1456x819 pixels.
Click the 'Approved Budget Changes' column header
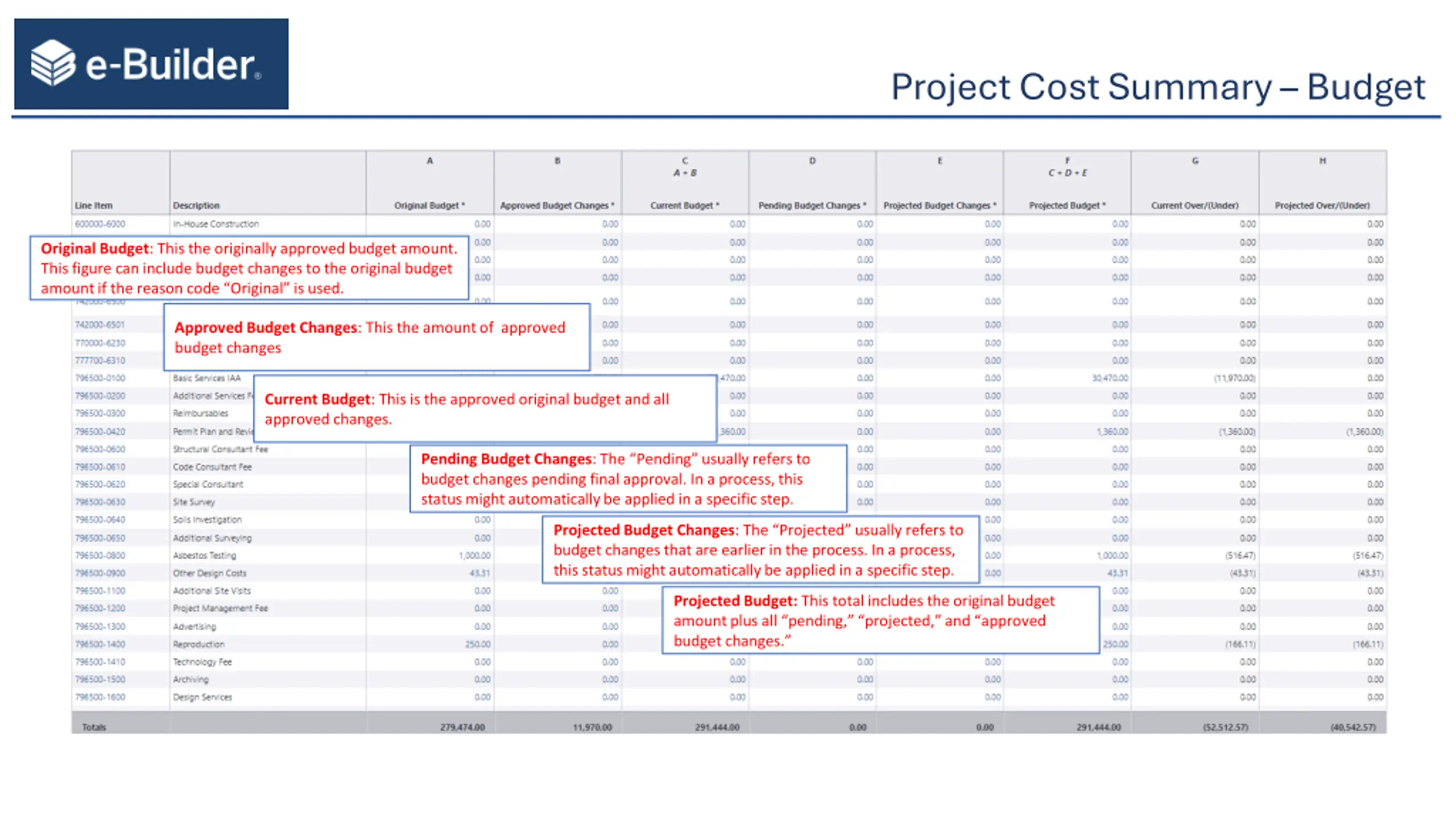click(557, 205)
